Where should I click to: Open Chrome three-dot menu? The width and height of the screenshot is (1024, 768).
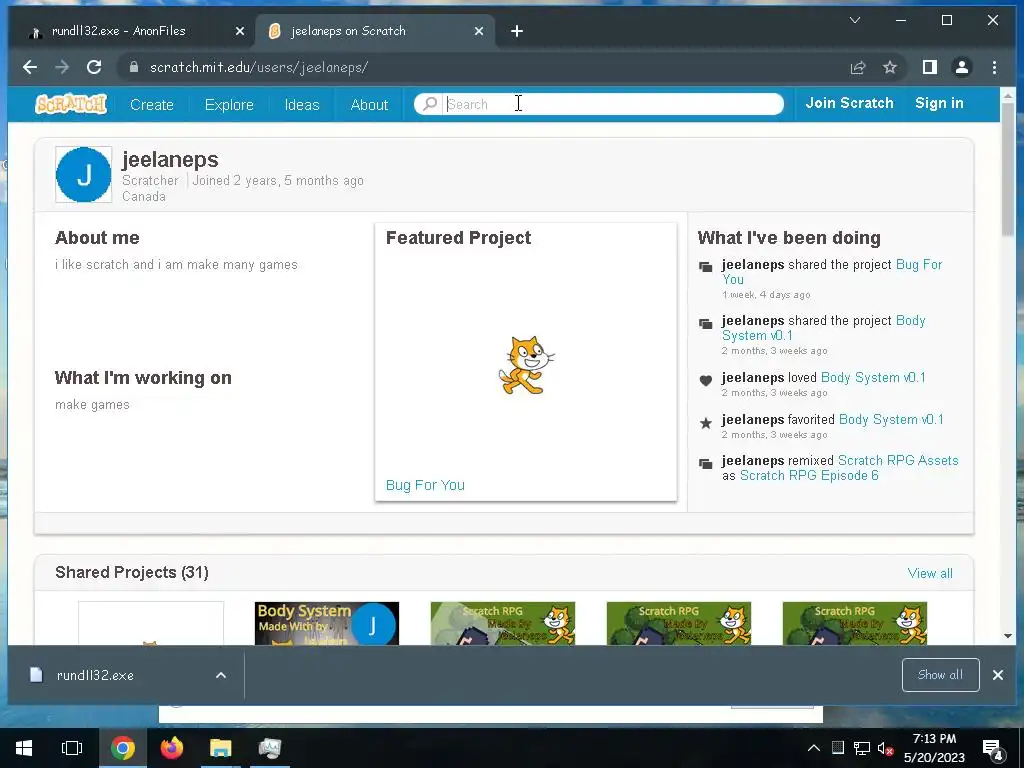(x=994, y=67)
